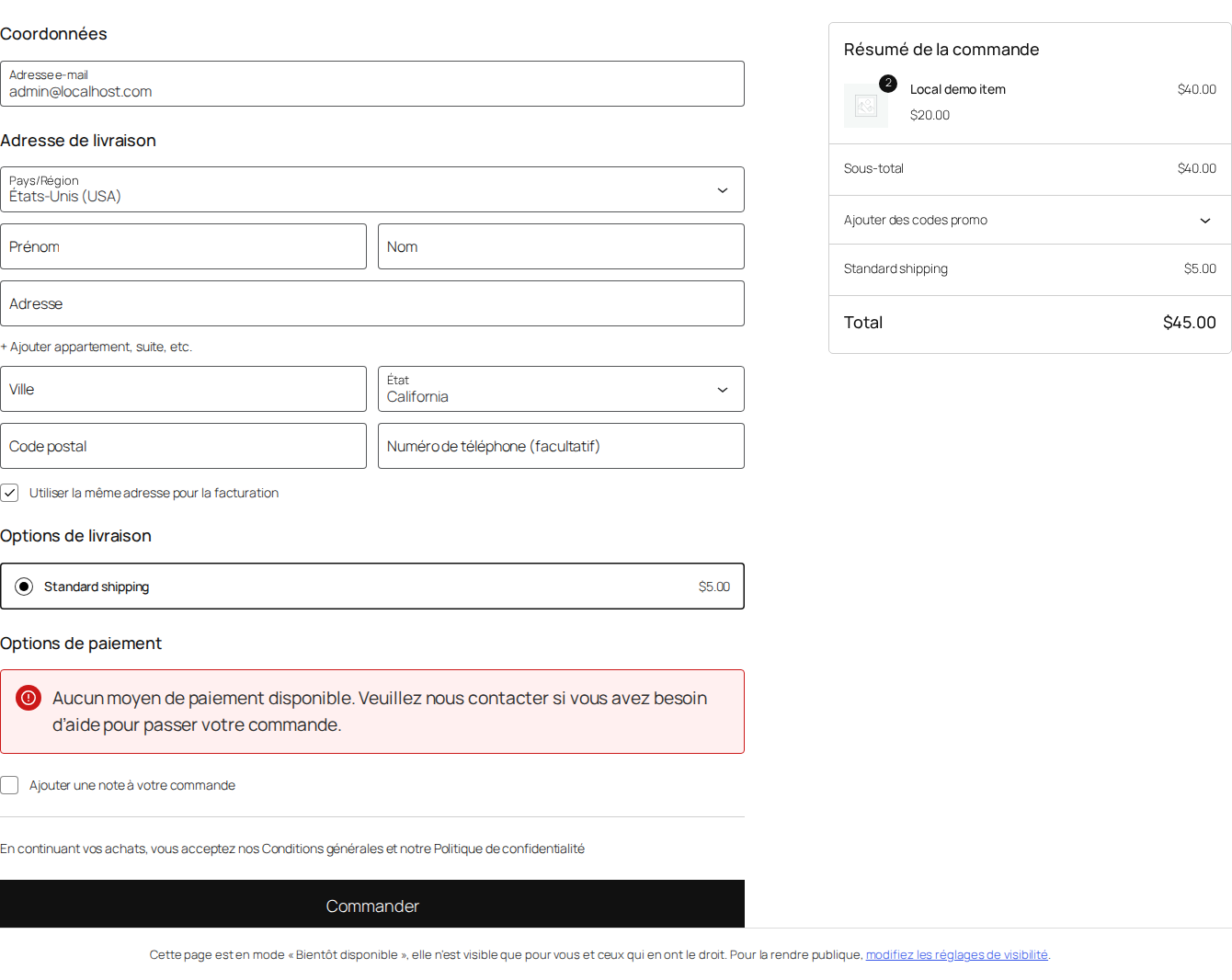
Task: Click the Commander button
Action: (x=372, y=906)
